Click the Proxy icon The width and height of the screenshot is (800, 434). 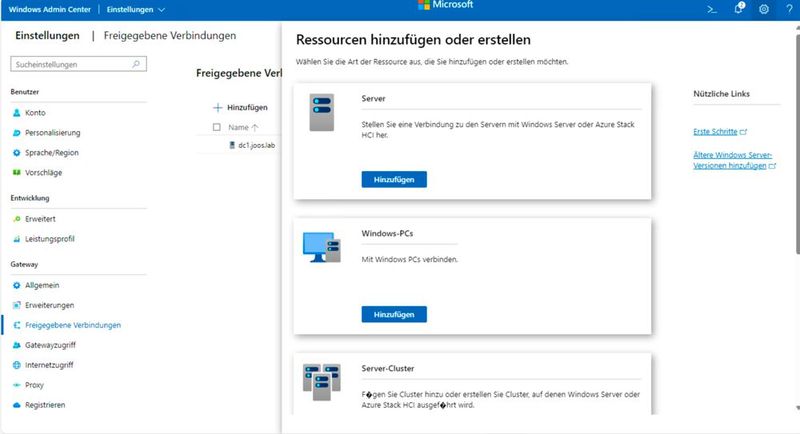(x=16, y=385)
